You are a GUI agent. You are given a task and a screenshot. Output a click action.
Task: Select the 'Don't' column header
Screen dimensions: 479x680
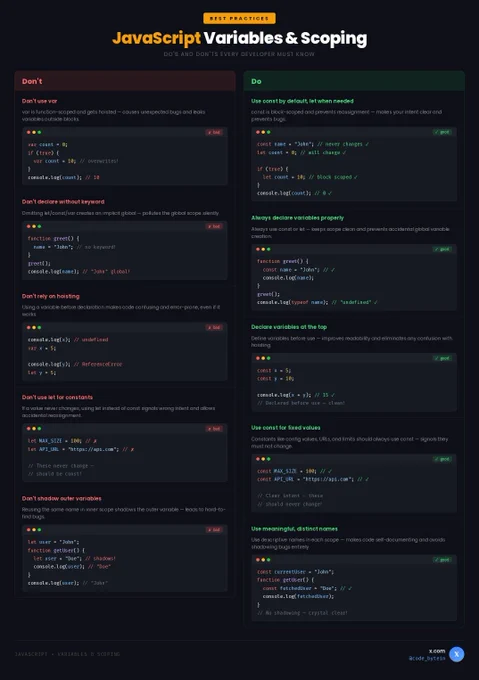pyautogui.click(x=125, y=81)
